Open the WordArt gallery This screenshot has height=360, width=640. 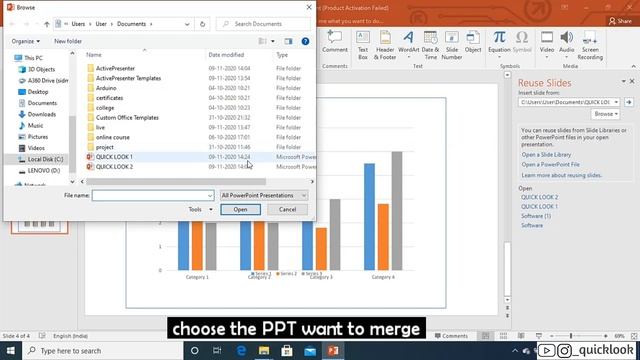pyautogui.click(x=409, y=44)
